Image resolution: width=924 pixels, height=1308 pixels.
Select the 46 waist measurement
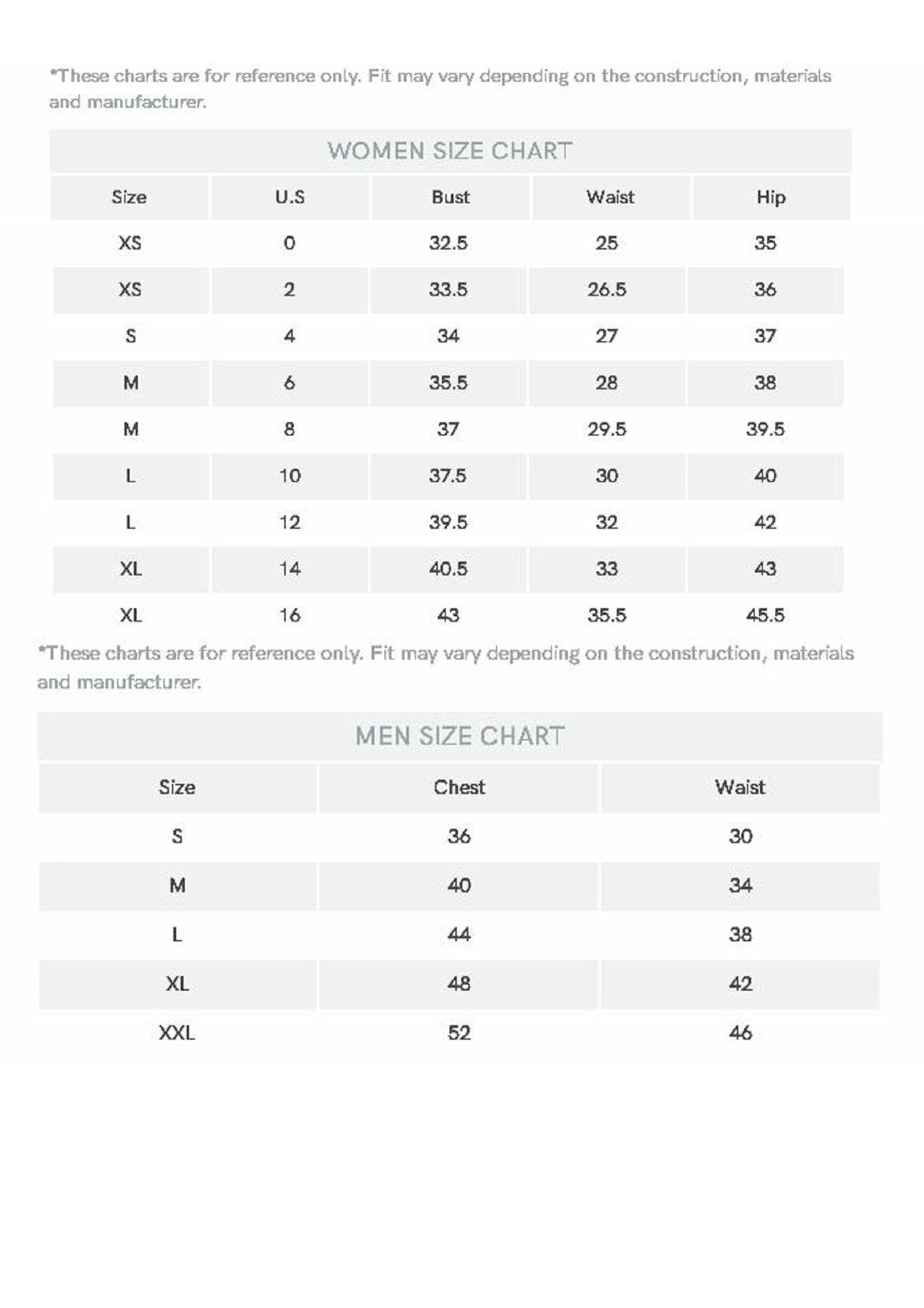point(740,1033)
